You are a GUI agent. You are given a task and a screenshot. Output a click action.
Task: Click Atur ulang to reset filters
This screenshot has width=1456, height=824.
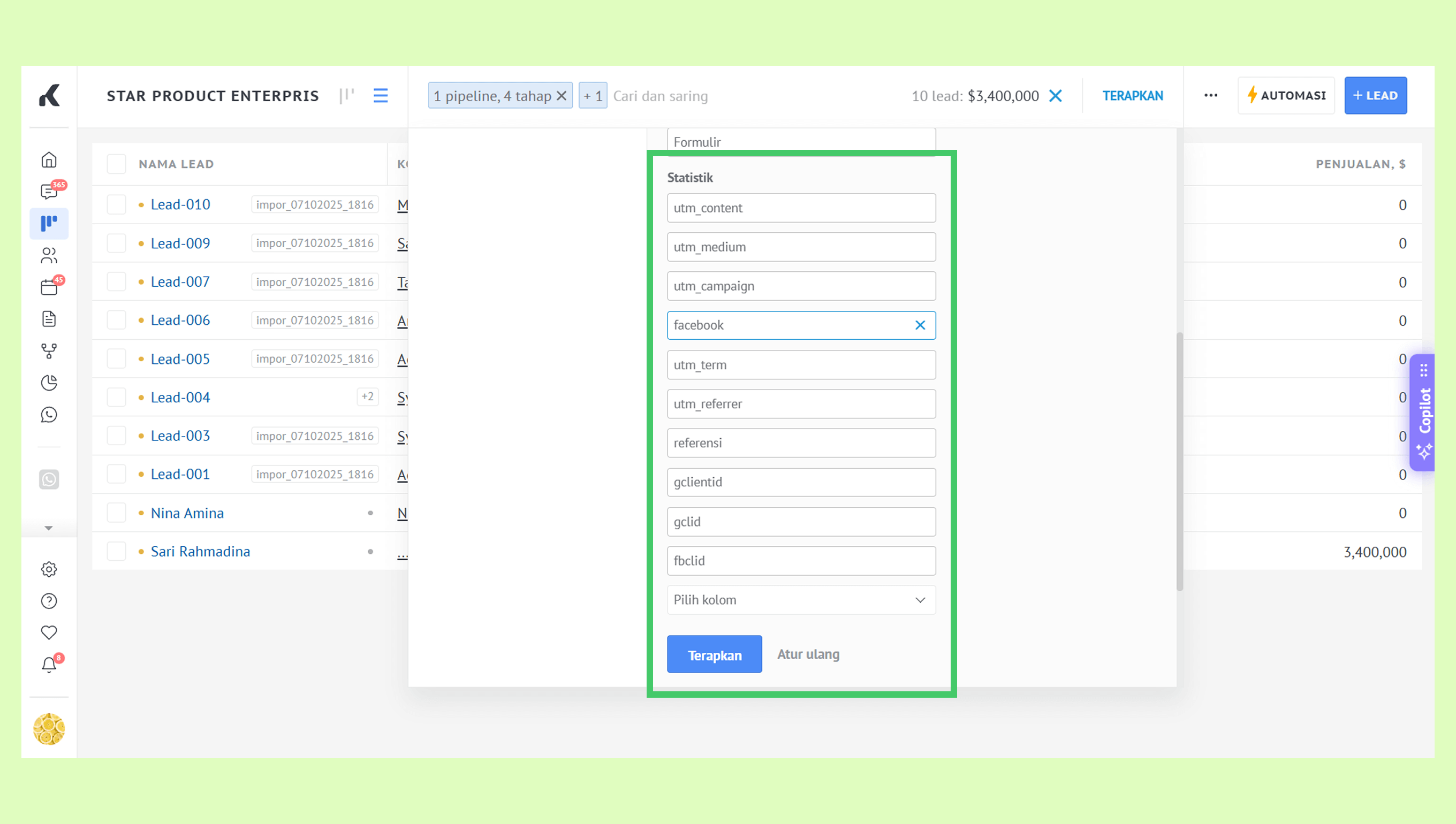click(x=808, y=654)
